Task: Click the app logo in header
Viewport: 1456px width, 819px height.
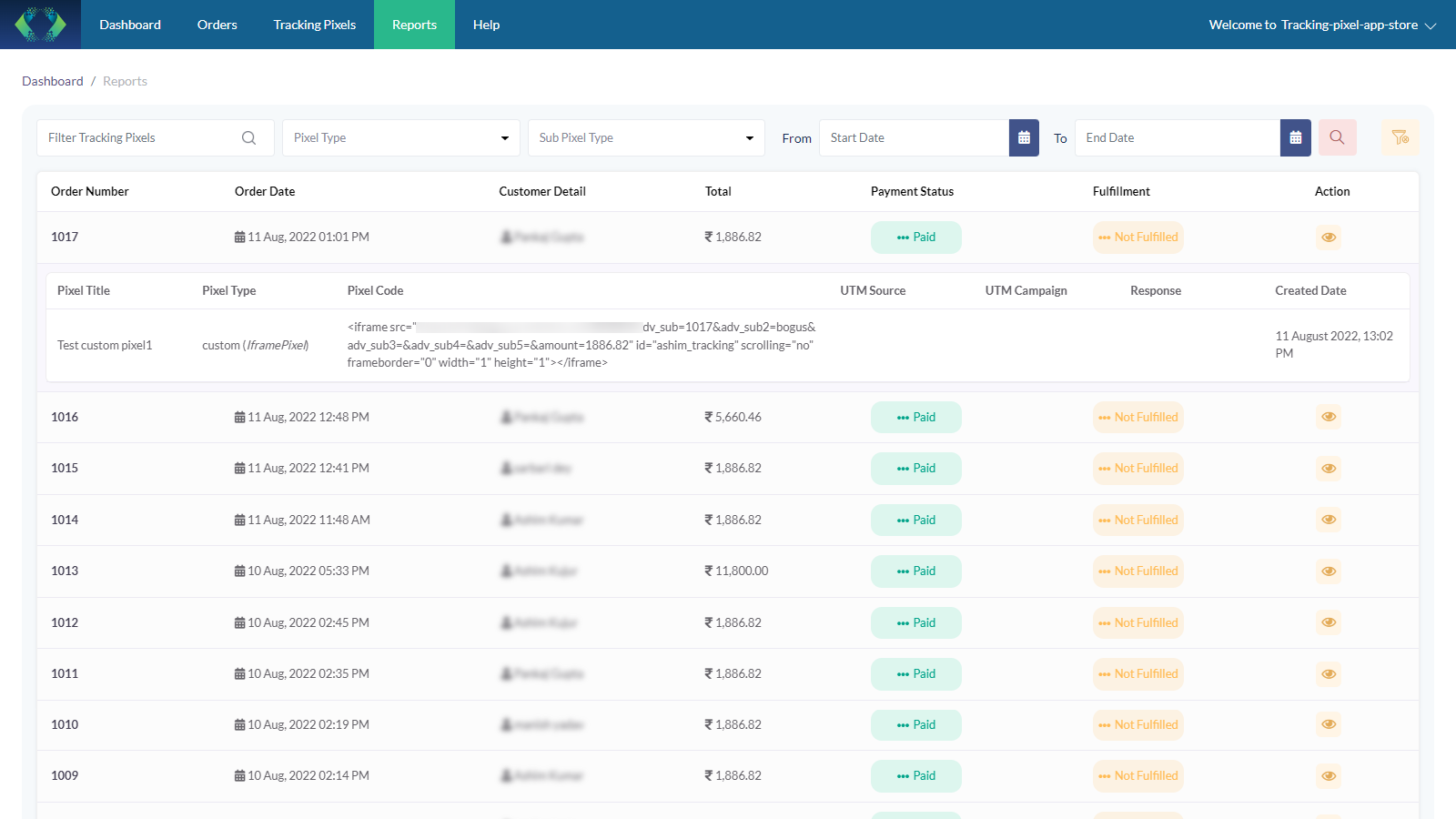Action: 40,25
